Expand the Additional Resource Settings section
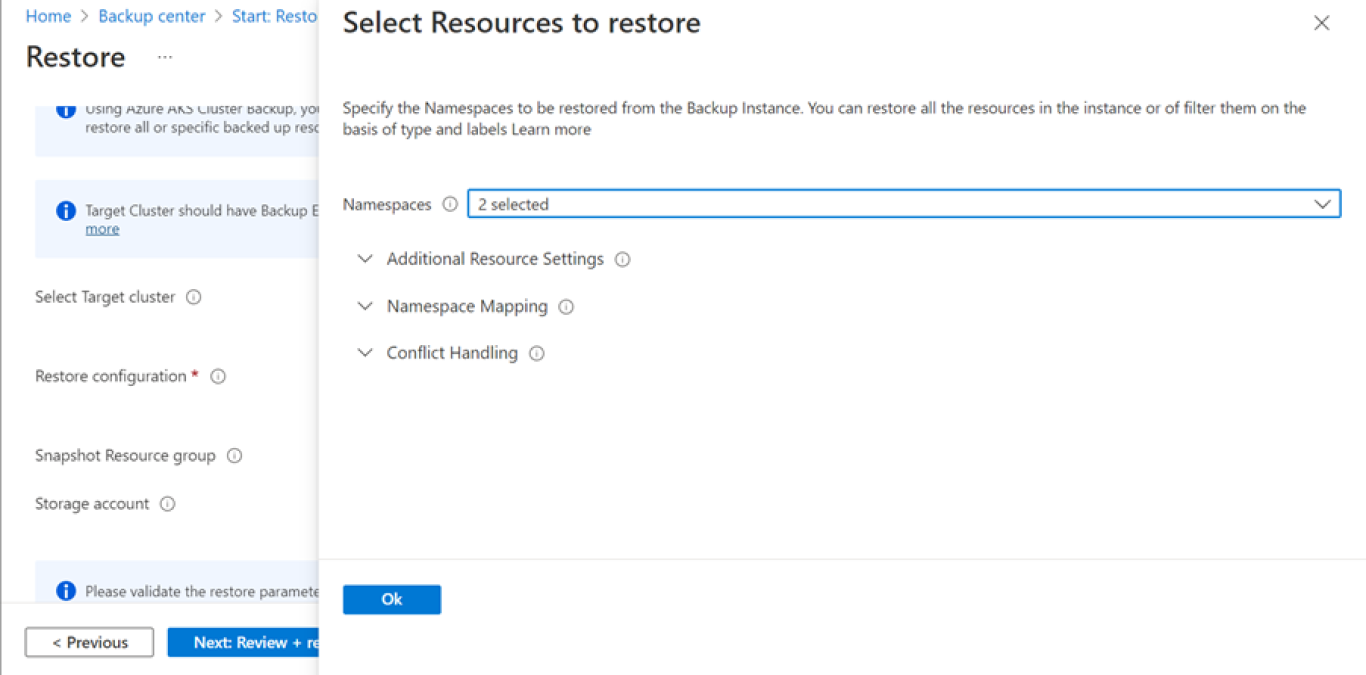 [x=365, y=258]
